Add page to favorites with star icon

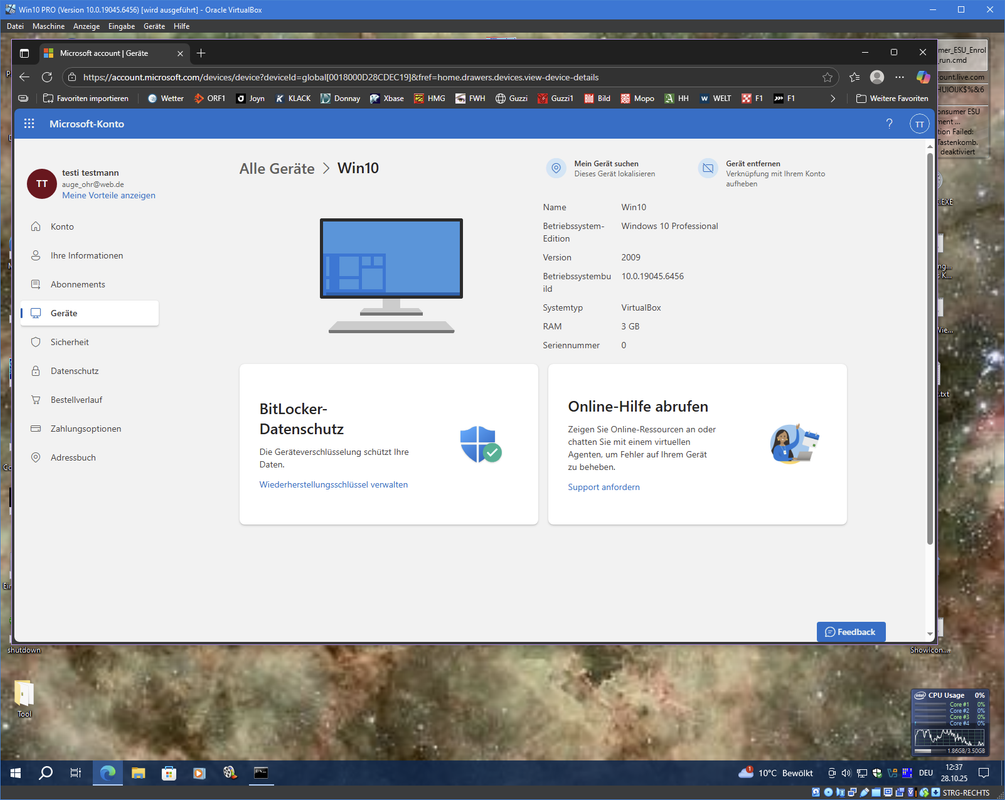[827, 78]
